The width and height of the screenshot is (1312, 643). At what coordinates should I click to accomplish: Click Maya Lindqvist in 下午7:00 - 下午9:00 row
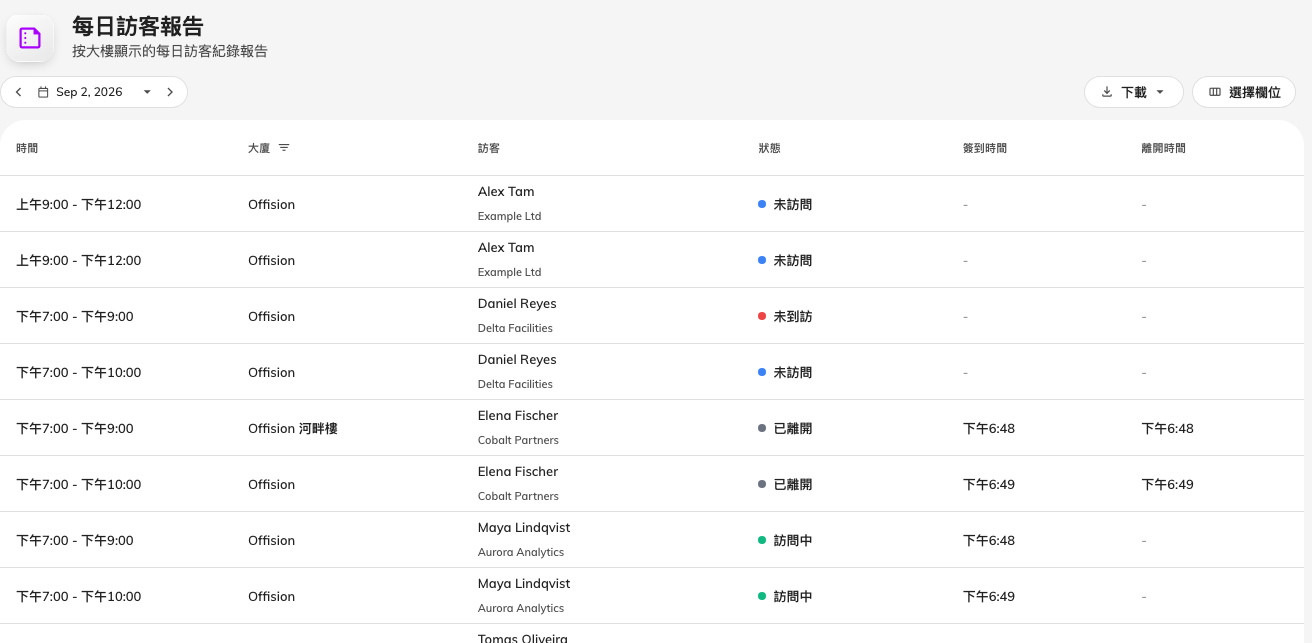coord(524,527)
